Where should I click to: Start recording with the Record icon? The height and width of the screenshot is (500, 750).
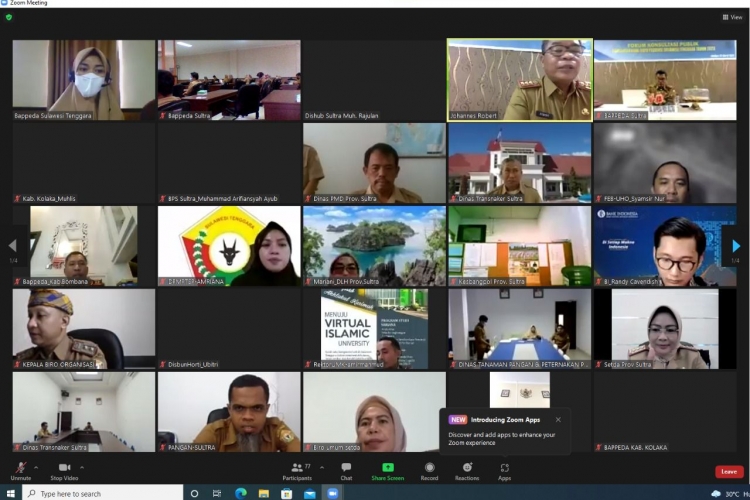point(429,468)
